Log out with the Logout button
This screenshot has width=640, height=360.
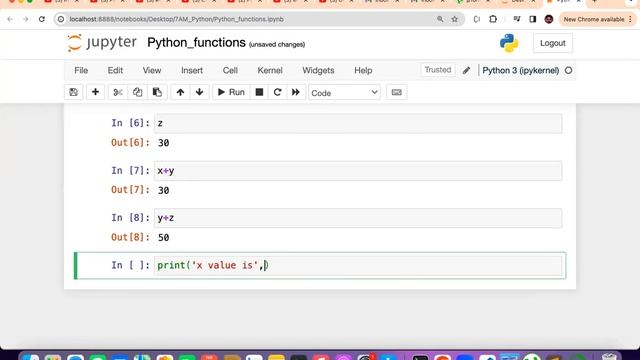(553, 43)
